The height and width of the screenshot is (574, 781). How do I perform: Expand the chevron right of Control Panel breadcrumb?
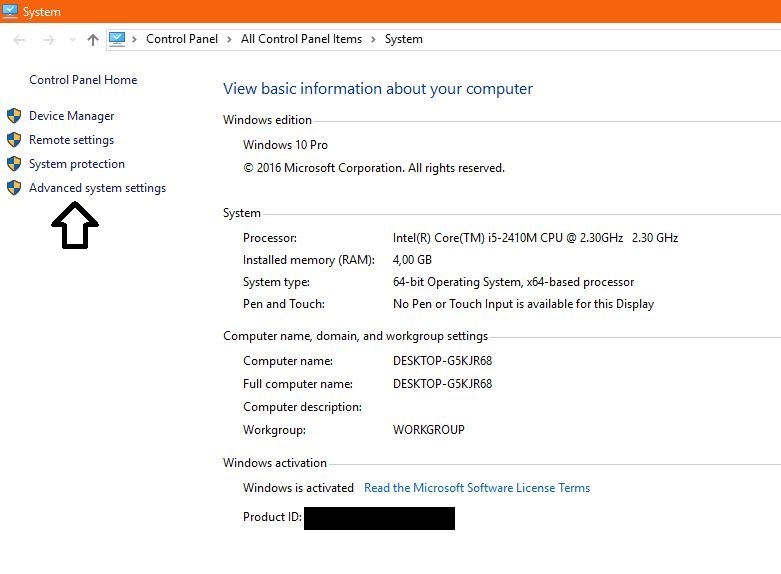click(x=230, y=40)
